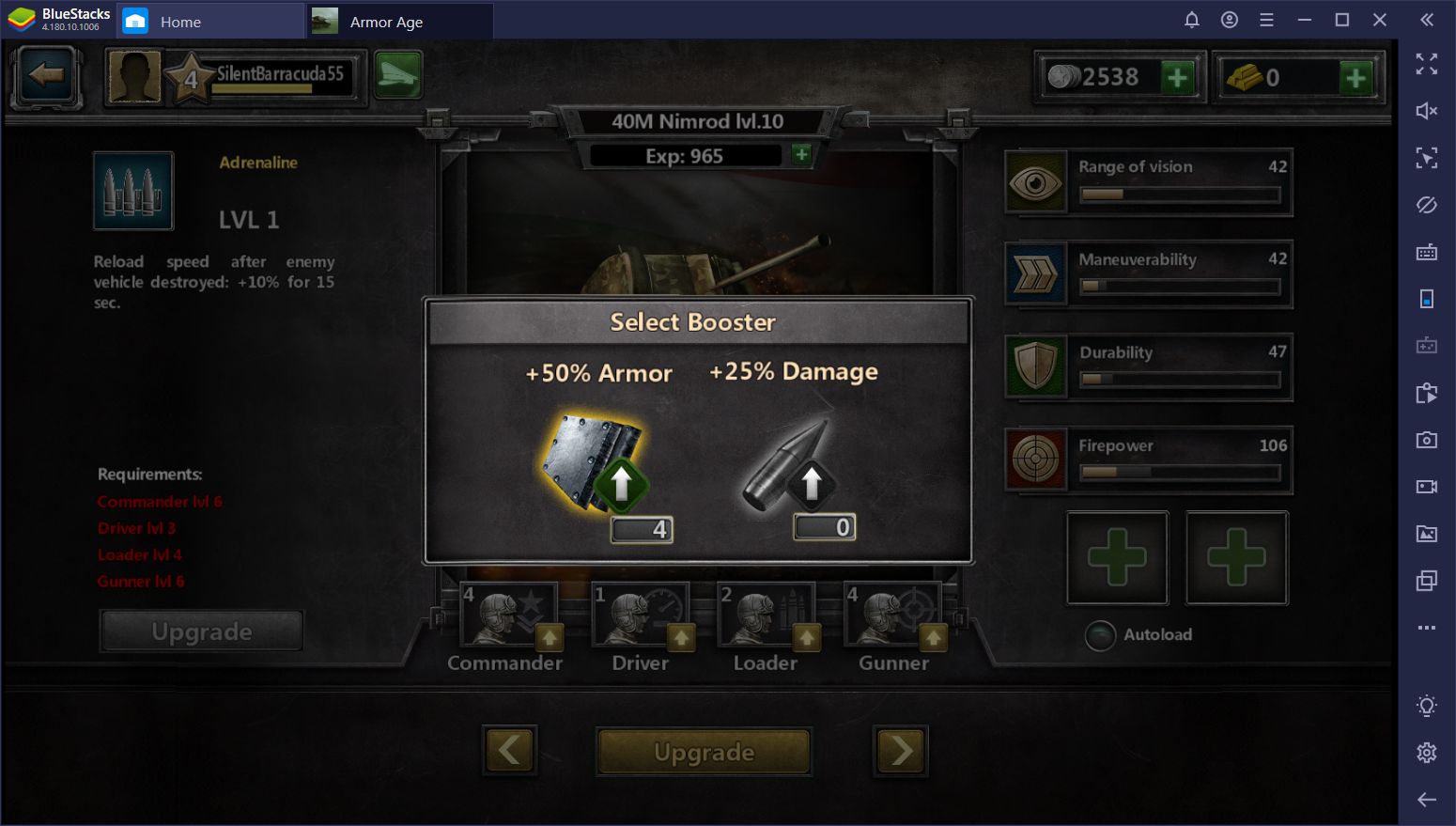The image size is (1456, 826).
Task: Click the green officer cap icon
Action: coord(398,75)
